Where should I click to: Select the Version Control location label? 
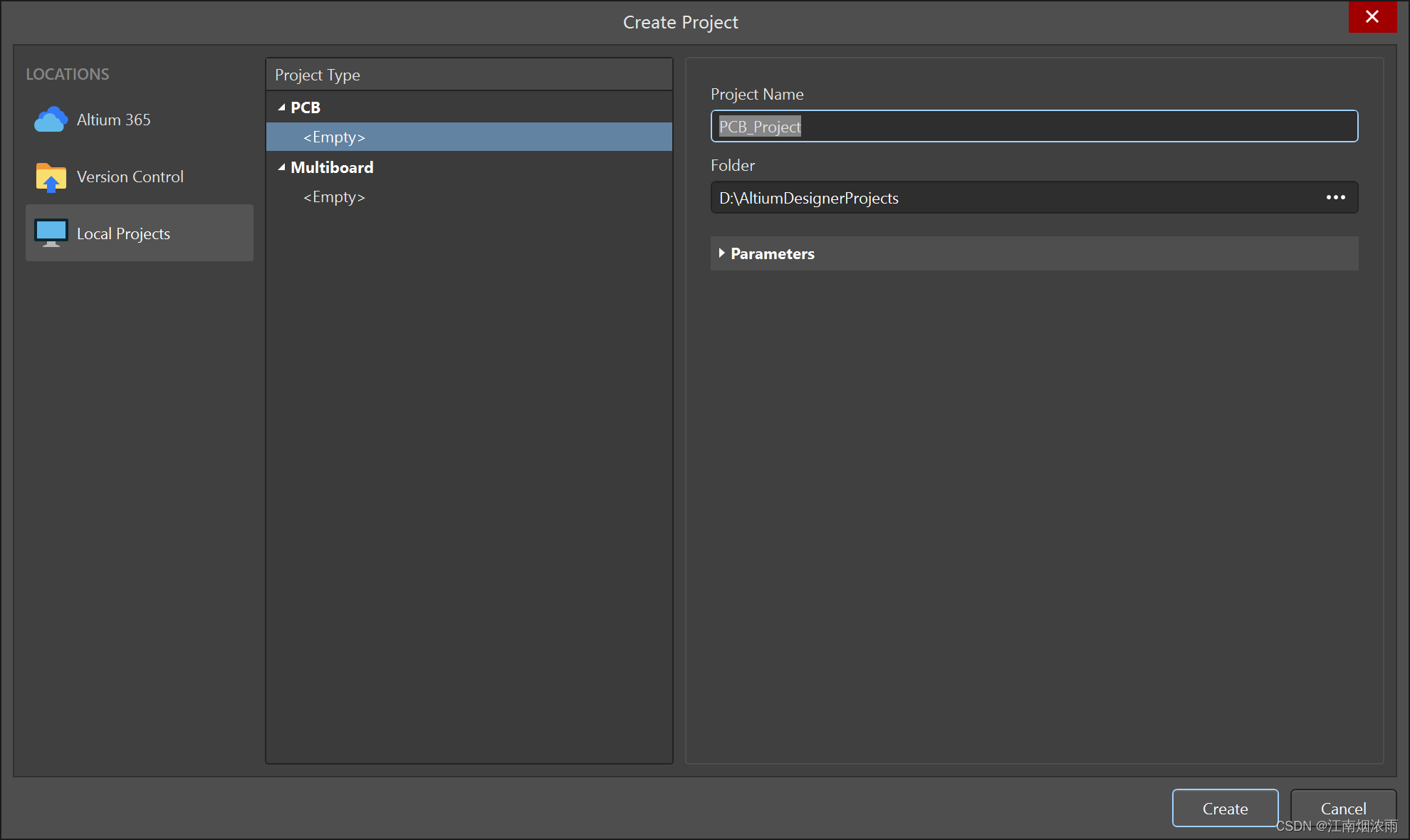pos(130,177)
